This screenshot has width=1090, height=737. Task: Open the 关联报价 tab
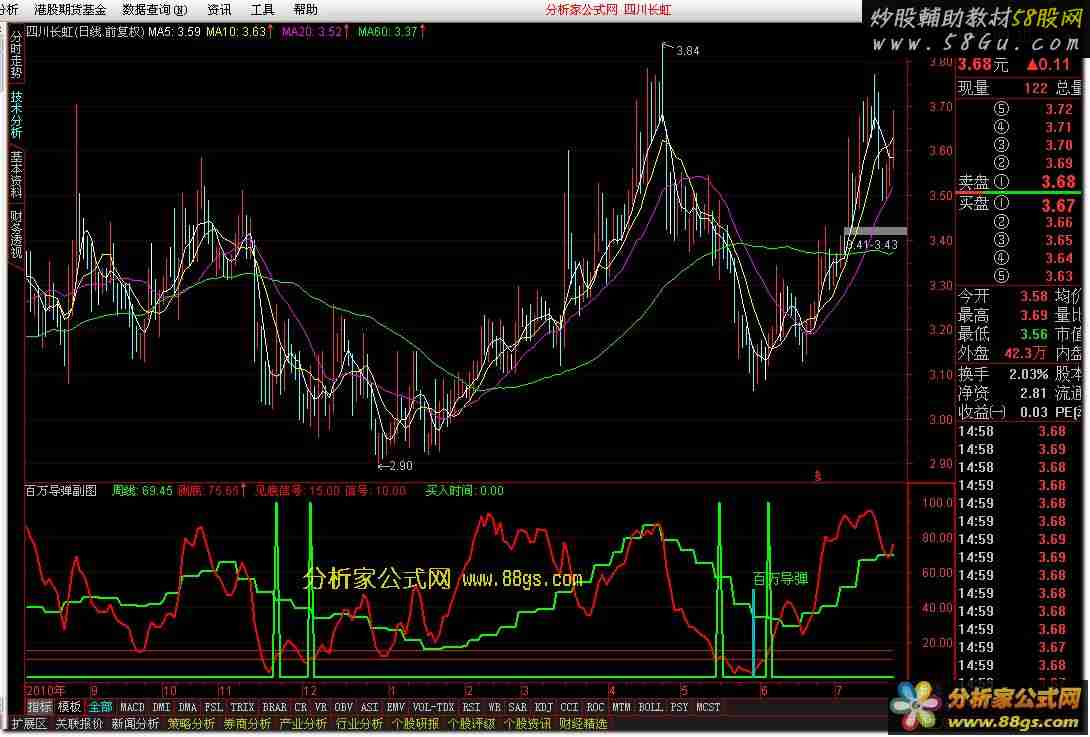tap(79, 724)
